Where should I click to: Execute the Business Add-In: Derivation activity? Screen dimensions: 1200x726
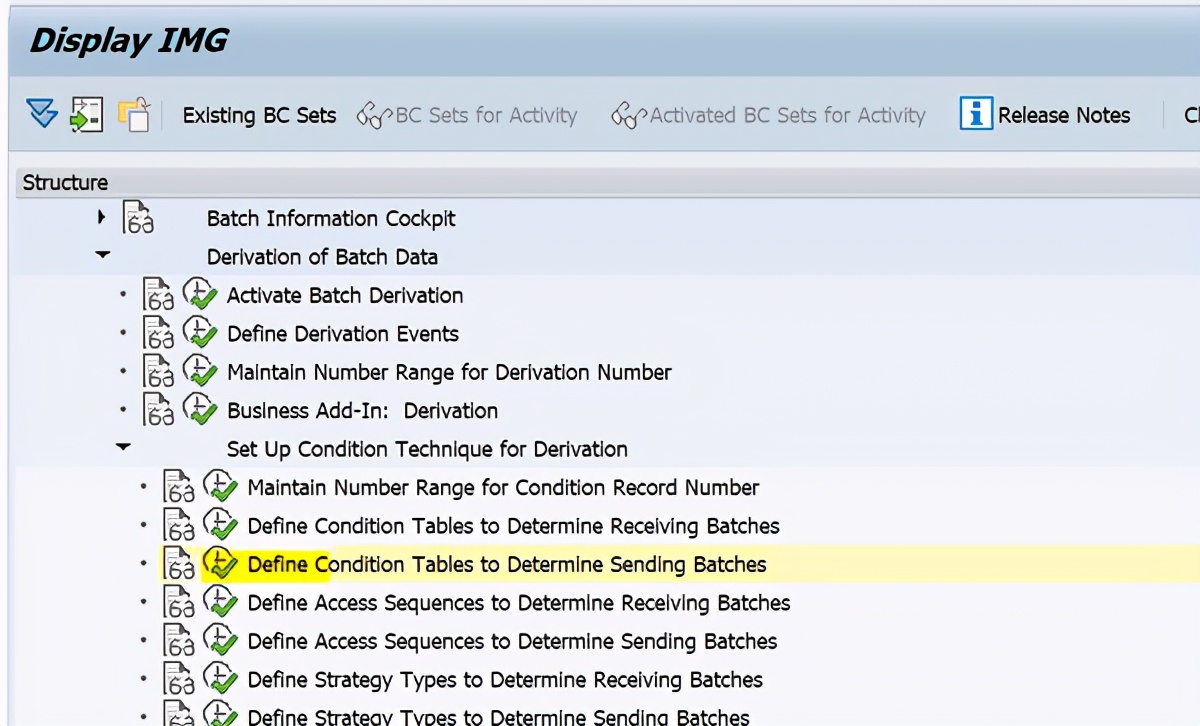(201, 410)
